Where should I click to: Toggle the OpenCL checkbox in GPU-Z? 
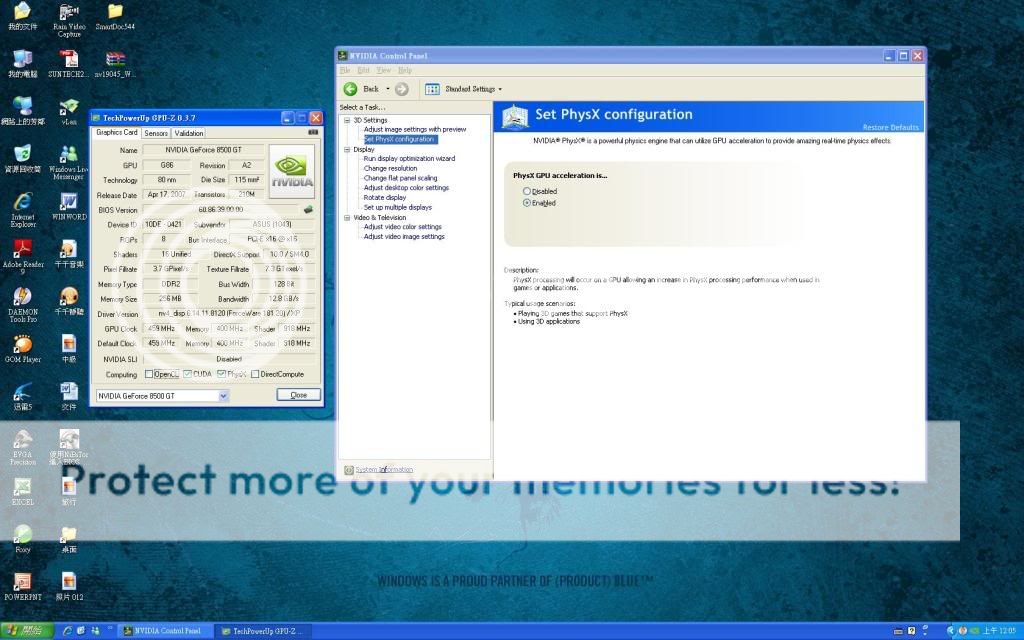point(149,374)
